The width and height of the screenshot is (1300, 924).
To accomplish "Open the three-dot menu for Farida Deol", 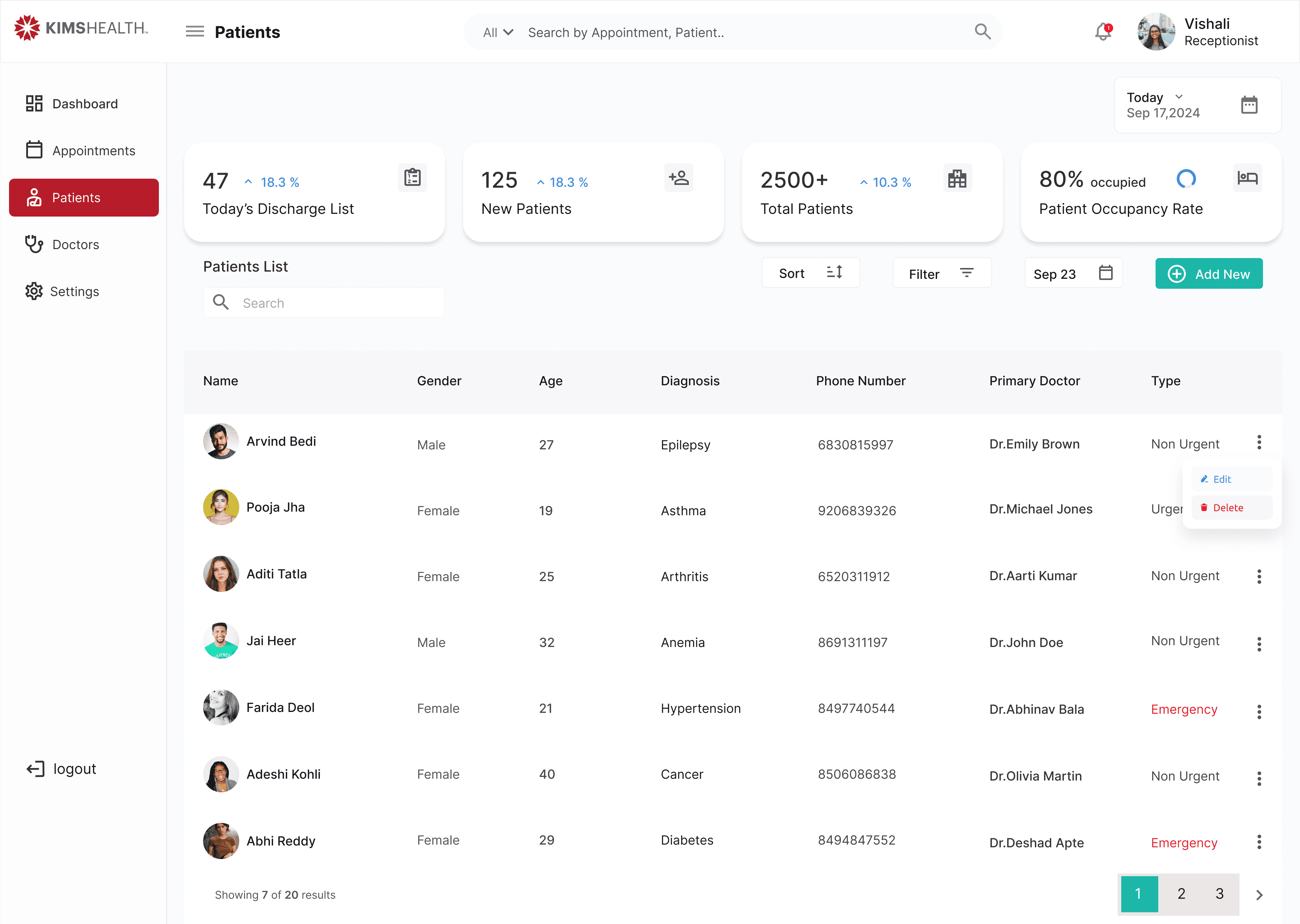I will click(x=1259, y=711).
